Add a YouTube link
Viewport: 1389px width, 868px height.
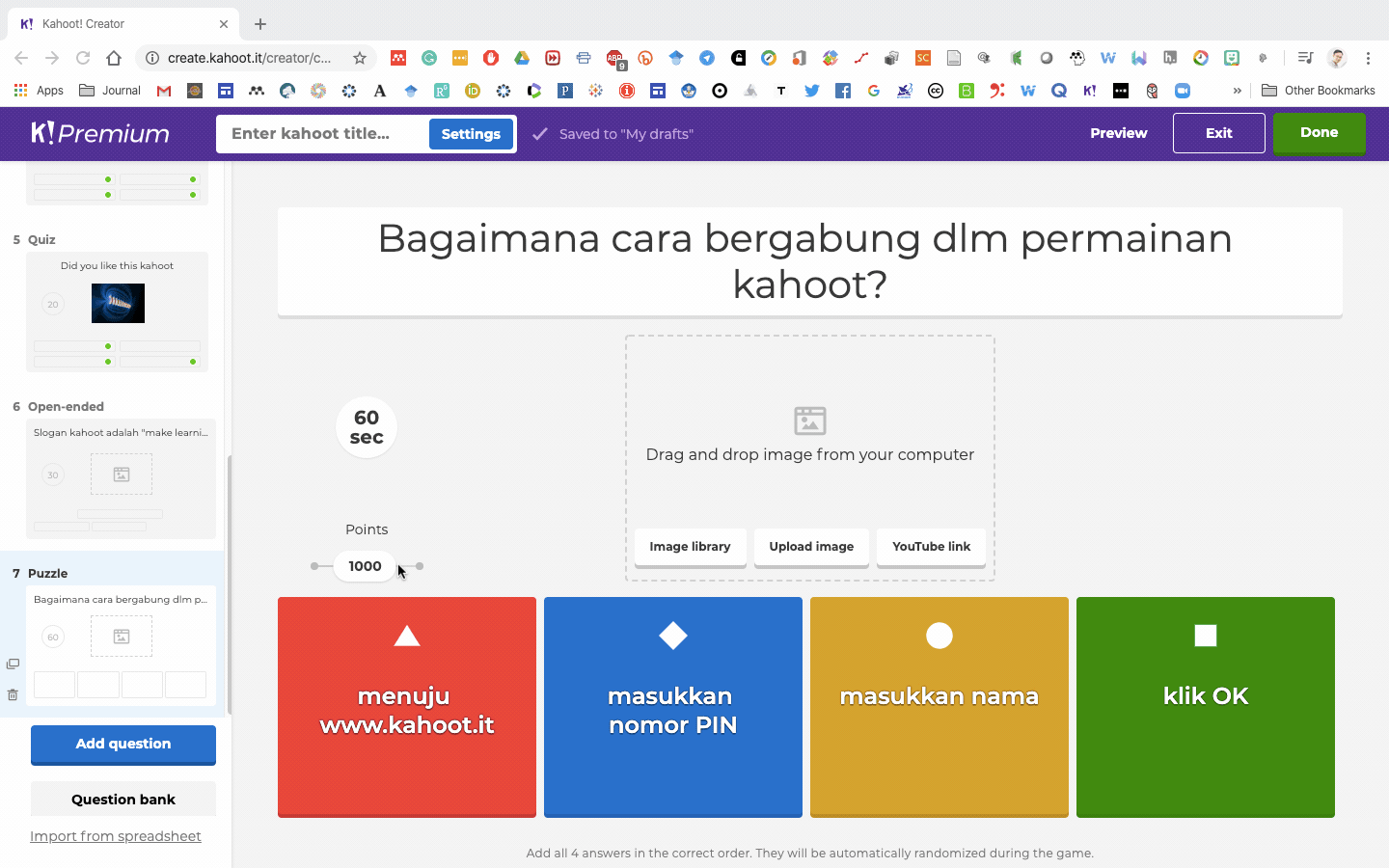[931, 547]
